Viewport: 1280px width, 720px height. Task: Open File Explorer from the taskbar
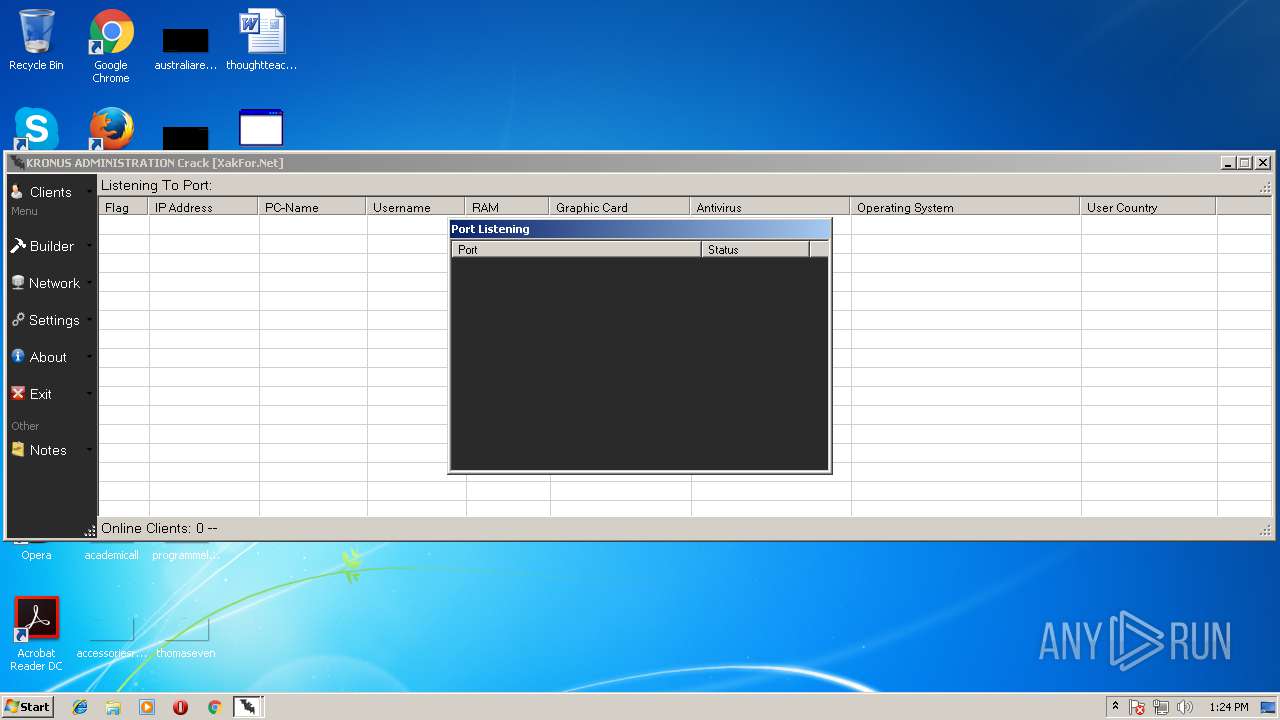[113, 707]
